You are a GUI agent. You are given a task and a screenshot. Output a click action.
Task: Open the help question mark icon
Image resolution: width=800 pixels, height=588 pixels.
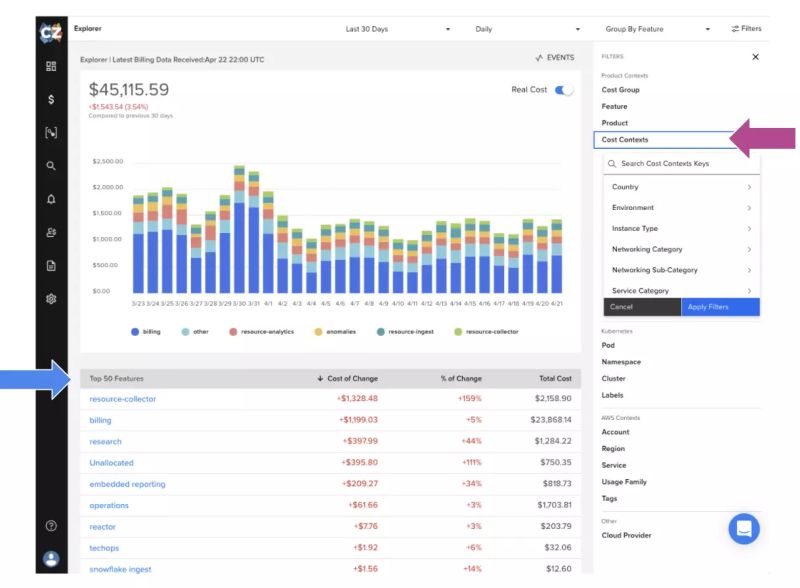tap(50, 525)
